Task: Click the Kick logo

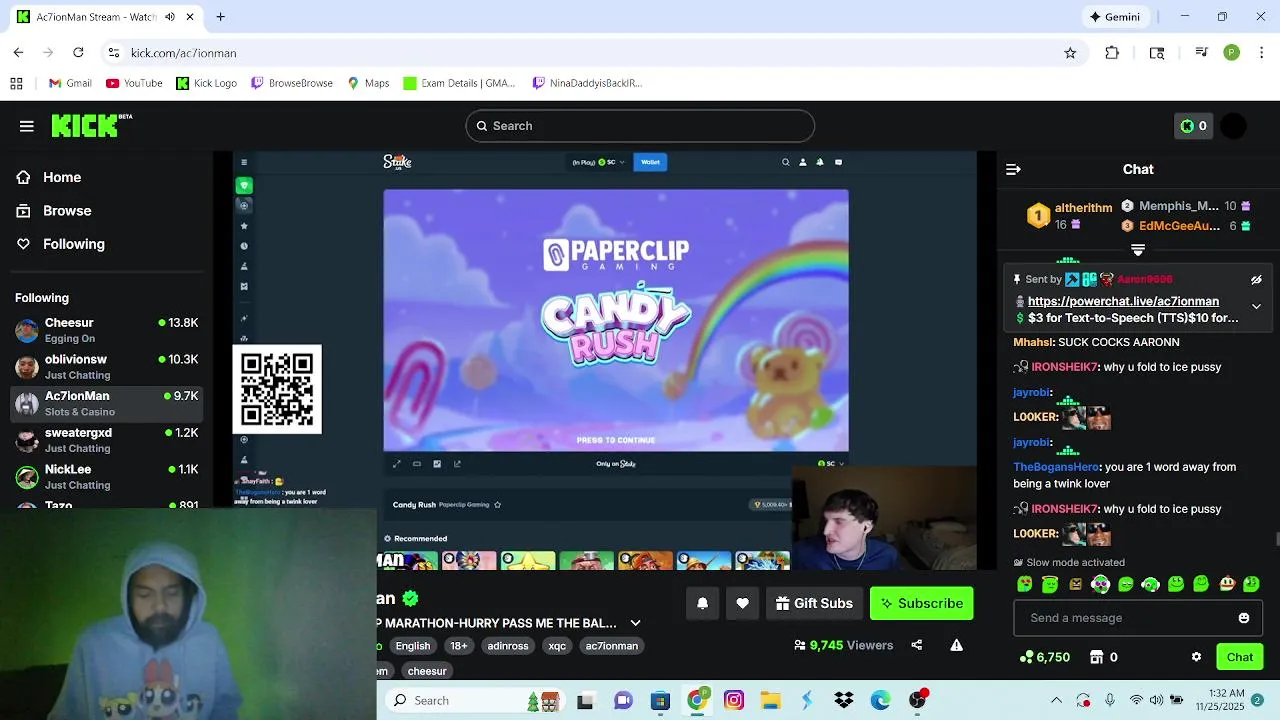Action: [x=91, y=125]
